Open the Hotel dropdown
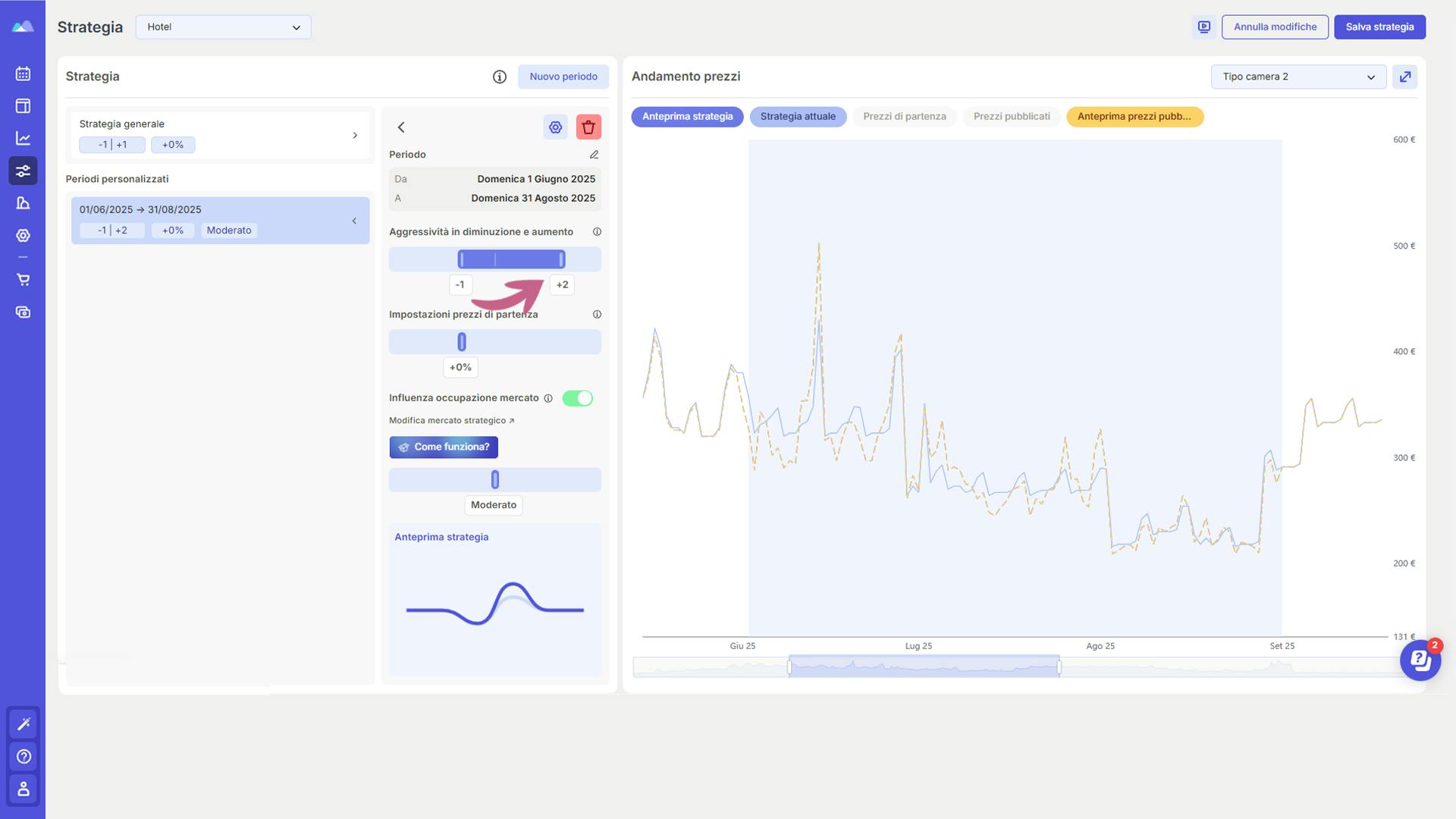This screenshot has width=1456, height=819. 224,27
